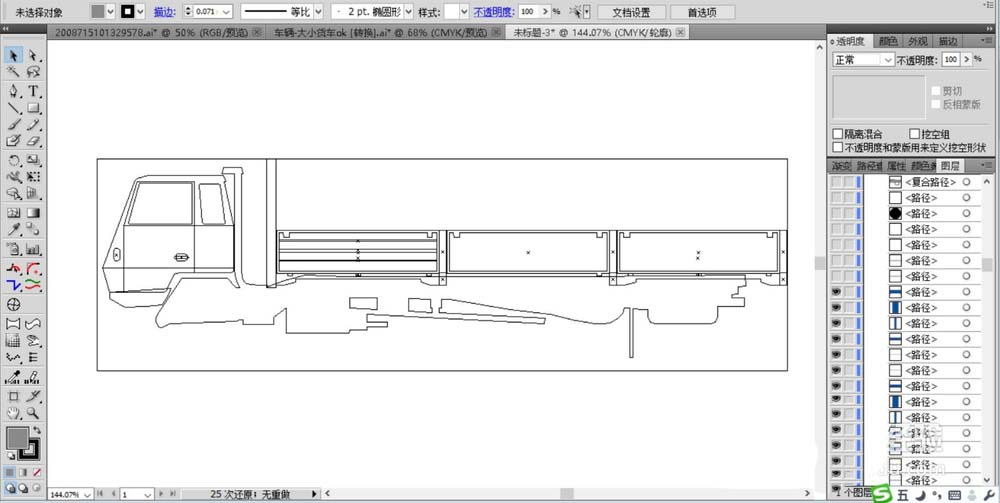Image resolution: width=1000 pixels, height=503 pixels.
Task: Open the blending mode 正常 dropdown
Action: point(863,60)
